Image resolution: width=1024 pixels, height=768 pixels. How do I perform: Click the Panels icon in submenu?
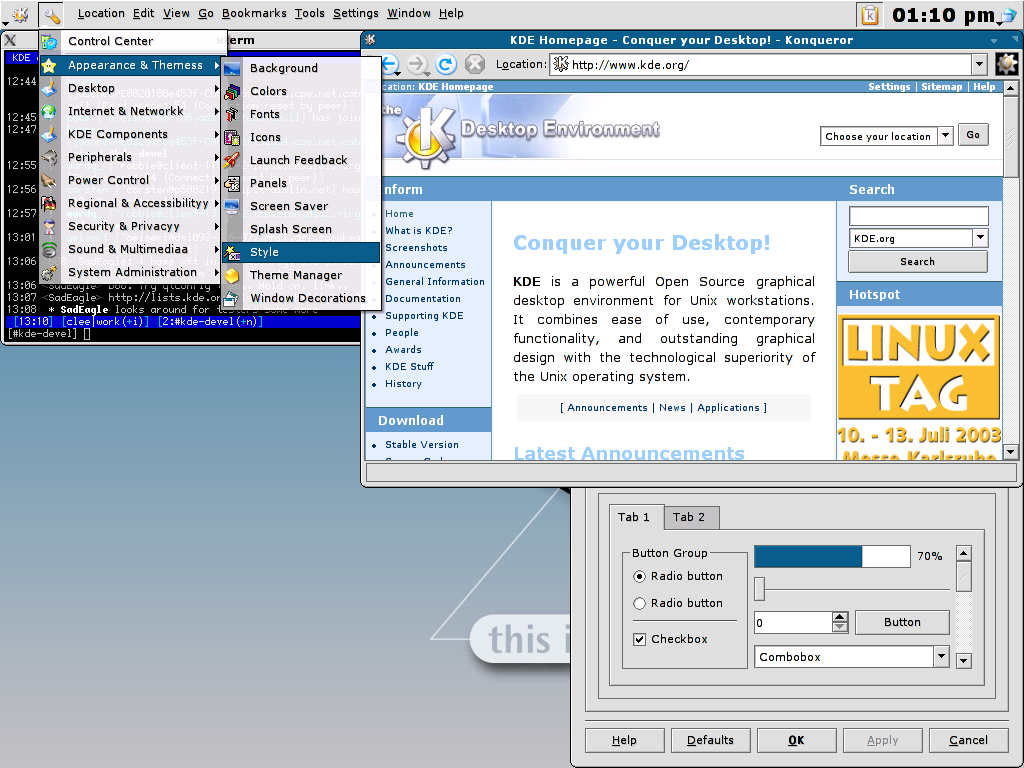[x=232, y=184]
